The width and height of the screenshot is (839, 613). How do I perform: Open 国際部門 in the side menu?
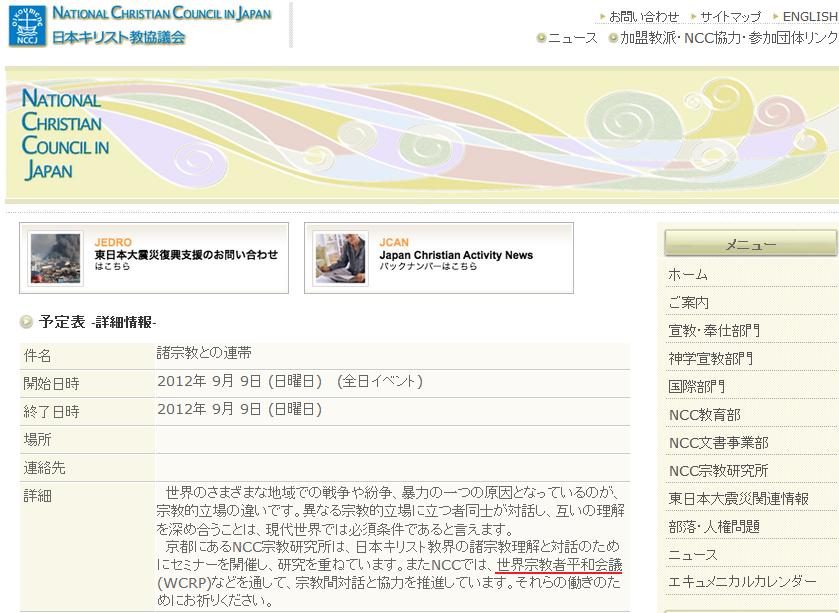696,386
